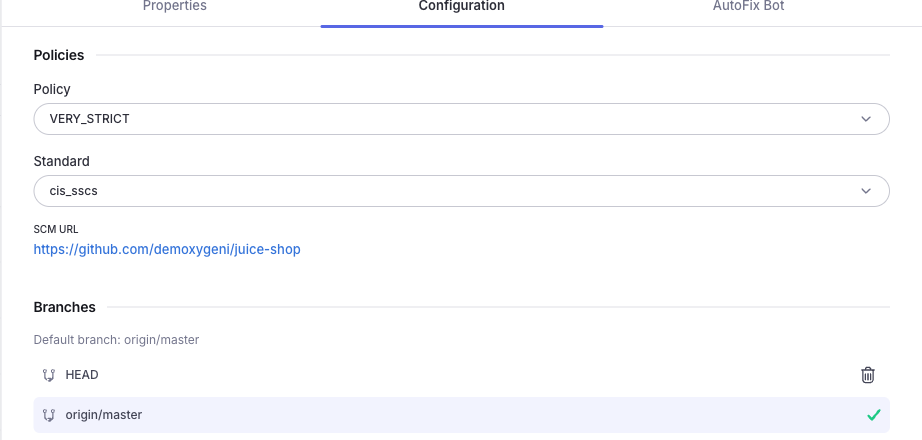Open the juice-shop GitHub SCM URL link
The image size is (922, 440).
[x=167, y=249]
